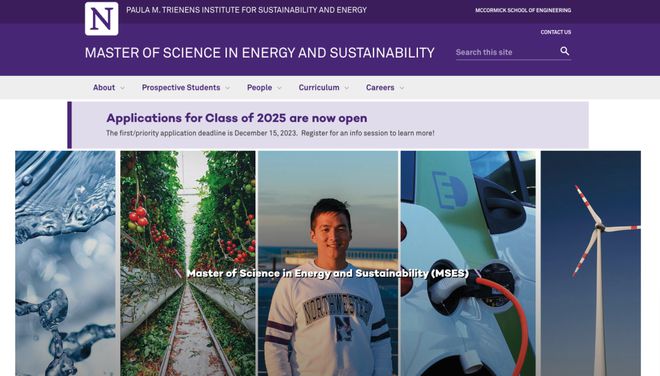Expand the People menu chevron
660x376 pixels.
pos(279,88)
